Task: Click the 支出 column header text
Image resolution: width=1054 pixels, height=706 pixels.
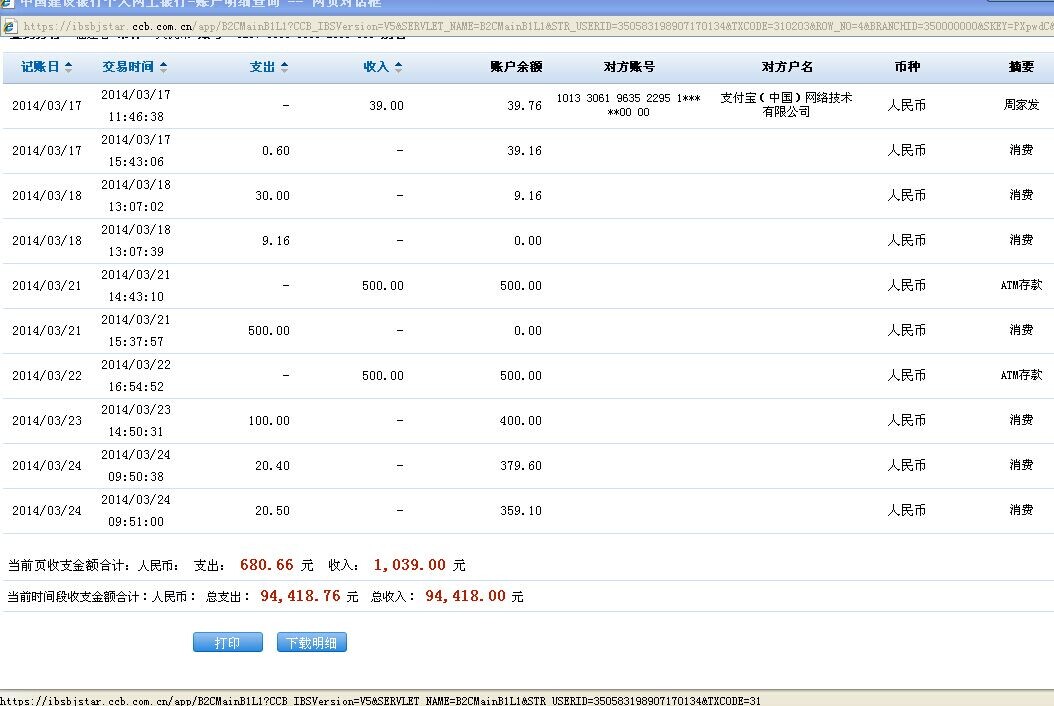Action: [262, 67]
